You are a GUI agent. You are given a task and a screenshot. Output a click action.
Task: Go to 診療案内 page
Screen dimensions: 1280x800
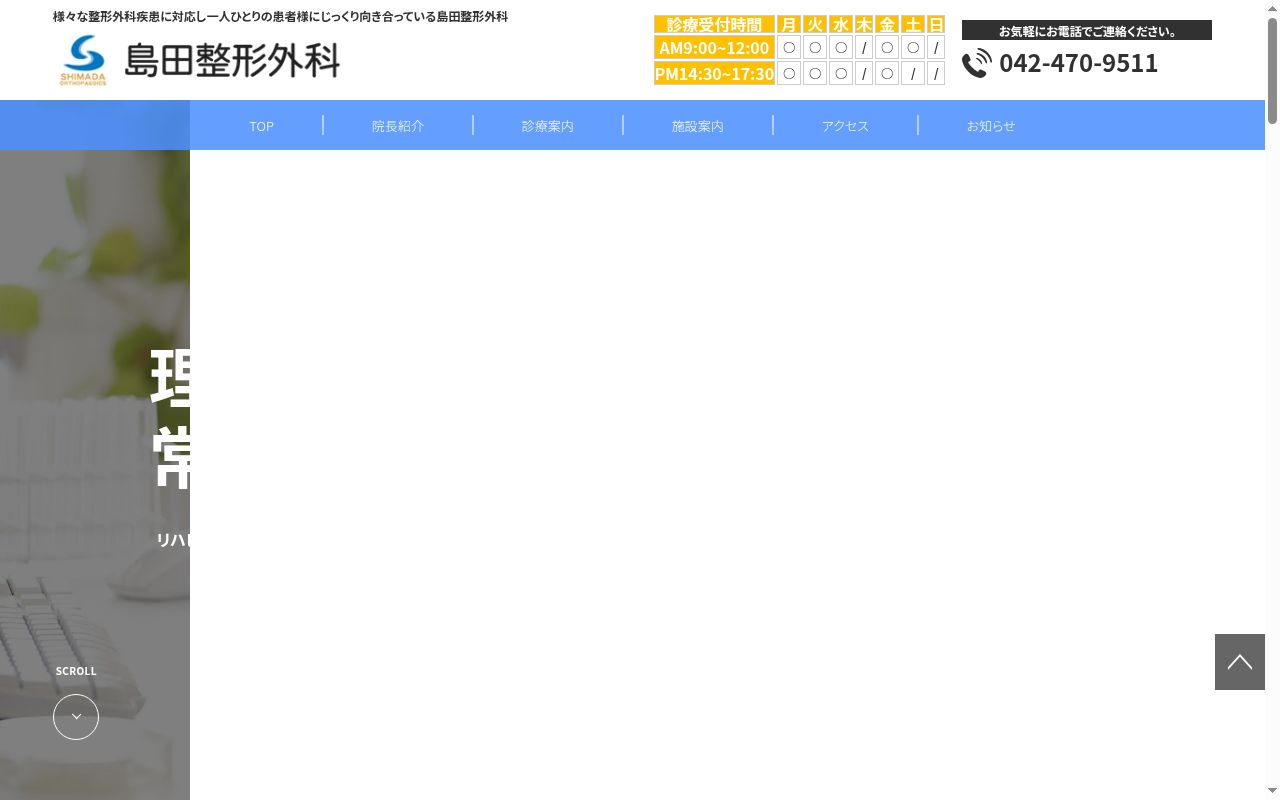[548, 126]
